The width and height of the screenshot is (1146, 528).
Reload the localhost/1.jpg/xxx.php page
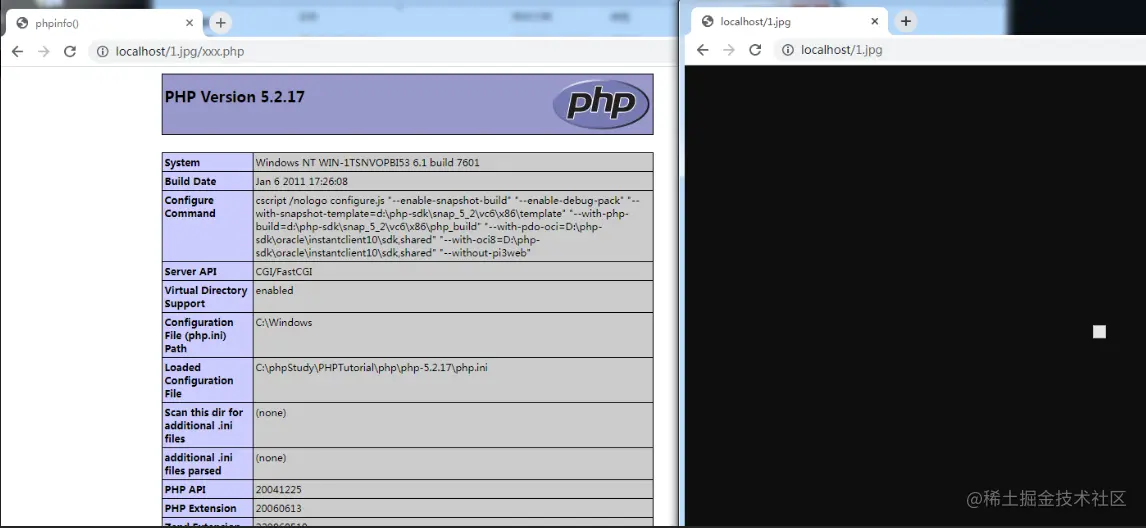tap(70, 51)
